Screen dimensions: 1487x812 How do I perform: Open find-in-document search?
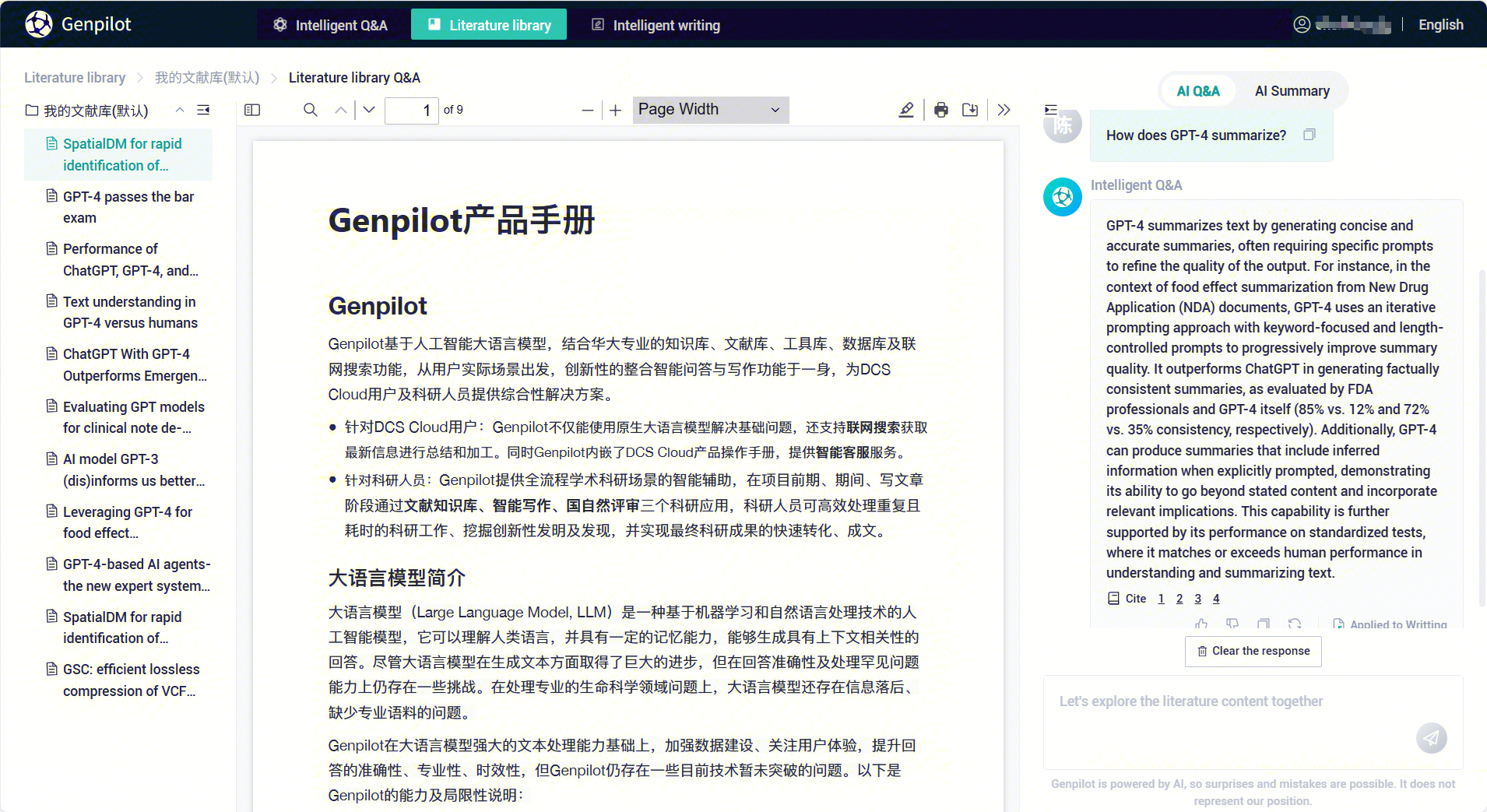(x=310, y=110)
